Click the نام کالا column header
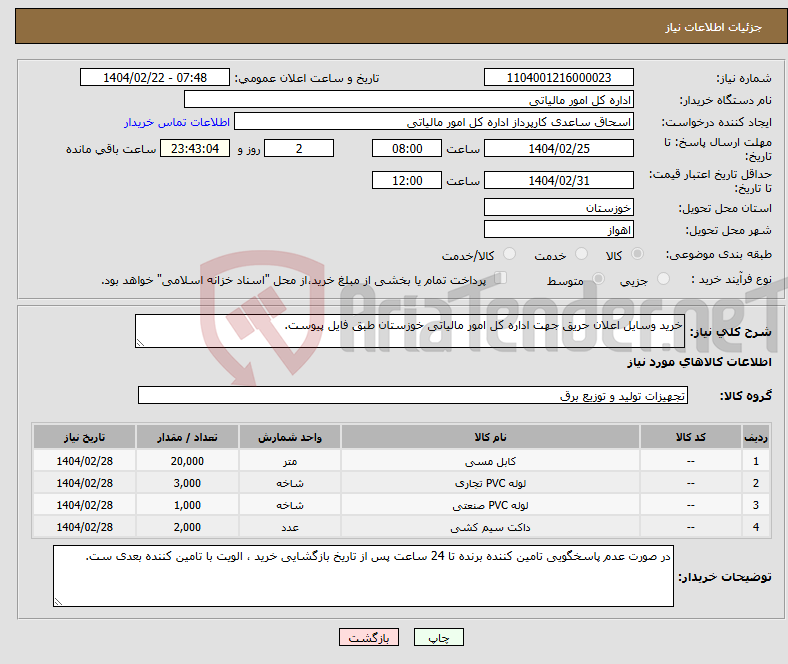The height and width of the screenshot is (664, 788). [x=490, y=437]
